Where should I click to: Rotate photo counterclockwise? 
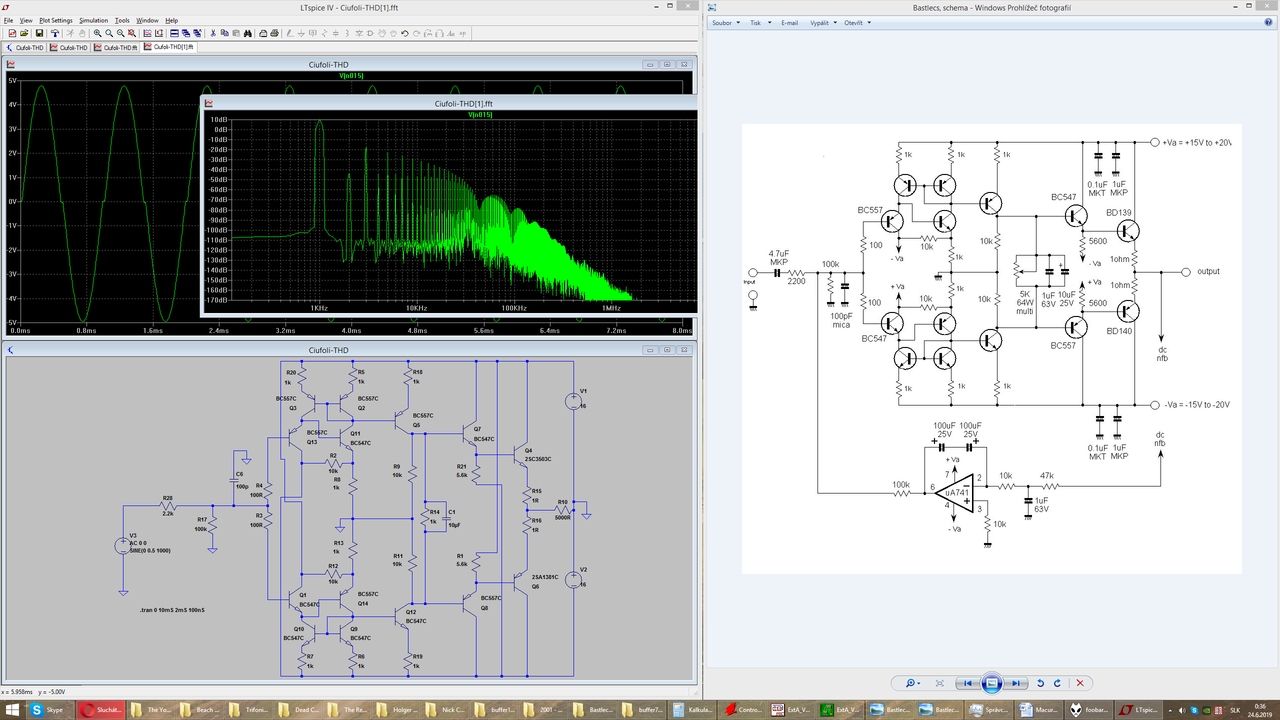point(1040,683)
